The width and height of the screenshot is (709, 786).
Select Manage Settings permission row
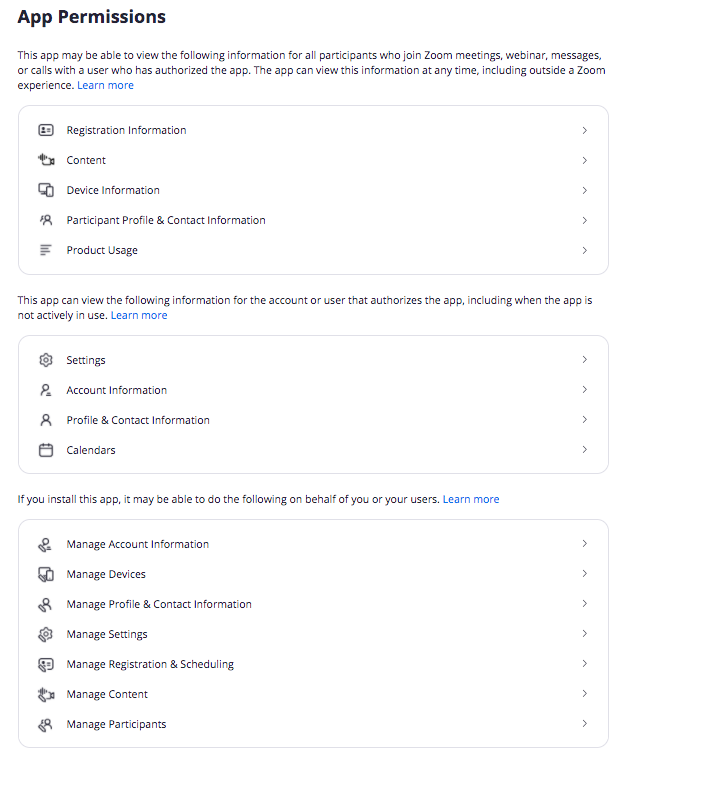pyautogui.click(x=313, y=634)
